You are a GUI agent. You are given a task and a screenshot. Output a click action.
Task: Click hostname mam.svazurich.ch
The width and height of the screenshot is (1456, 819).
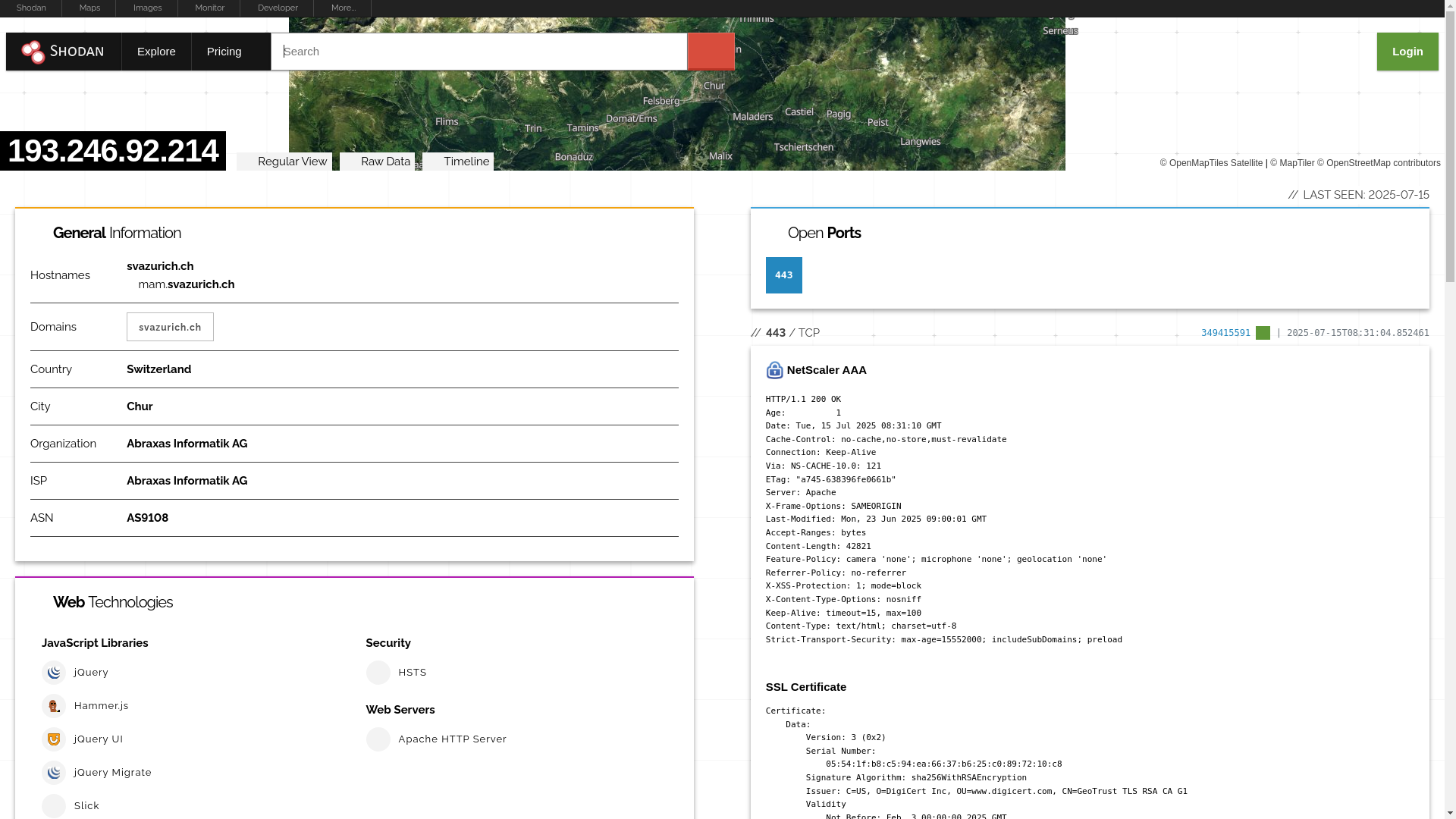click(x=187, y=284)
